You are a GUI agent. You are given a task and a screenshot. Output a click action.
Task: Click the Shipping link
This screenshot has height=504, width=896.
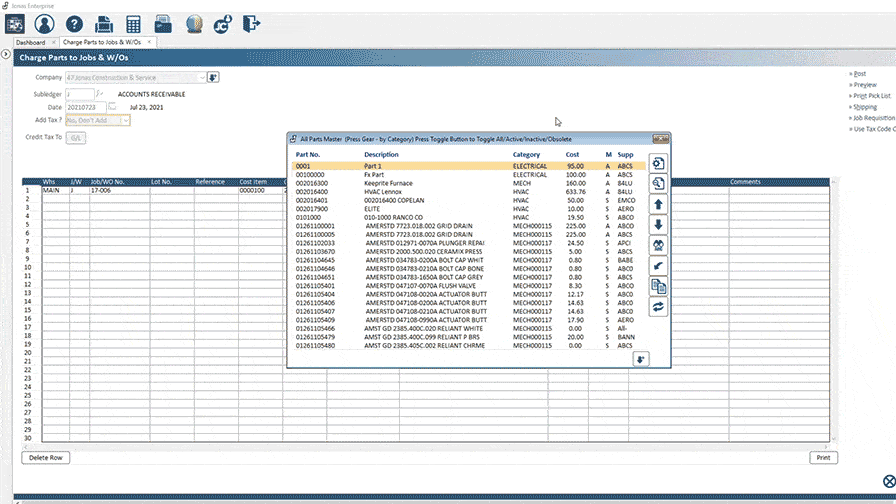[865, 107]
